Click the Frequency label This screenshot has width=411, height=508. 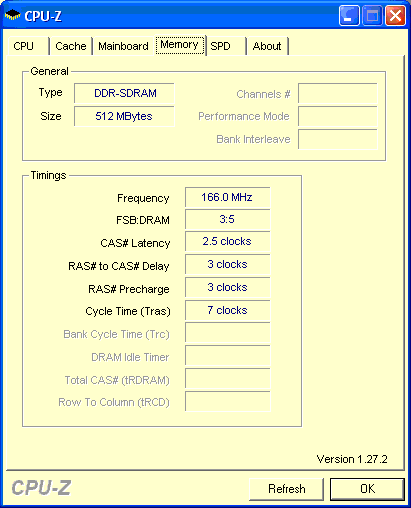(143, 198)
